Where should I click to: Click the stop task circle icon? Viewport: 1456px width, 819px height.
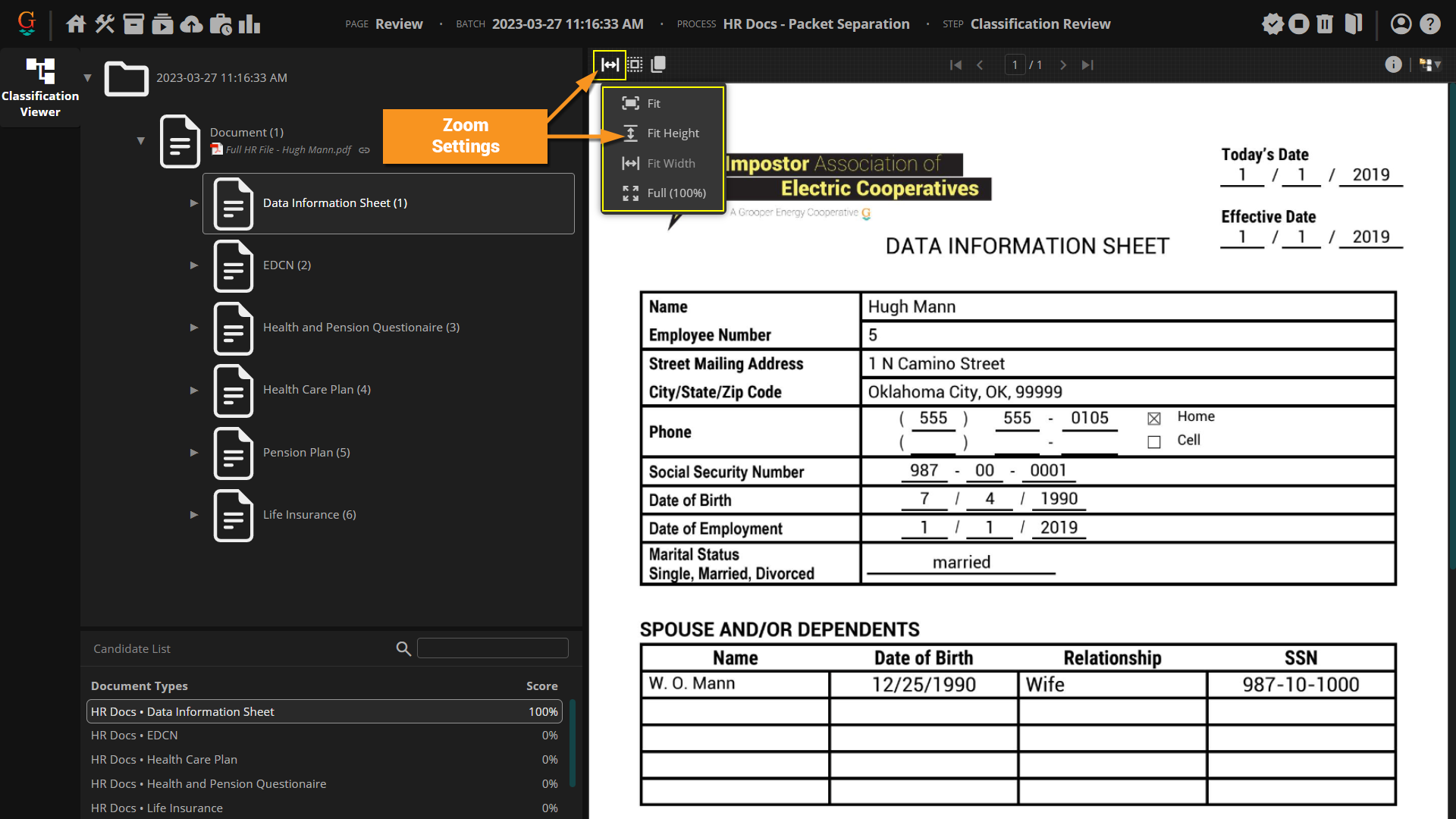(x=1299, y=24)
